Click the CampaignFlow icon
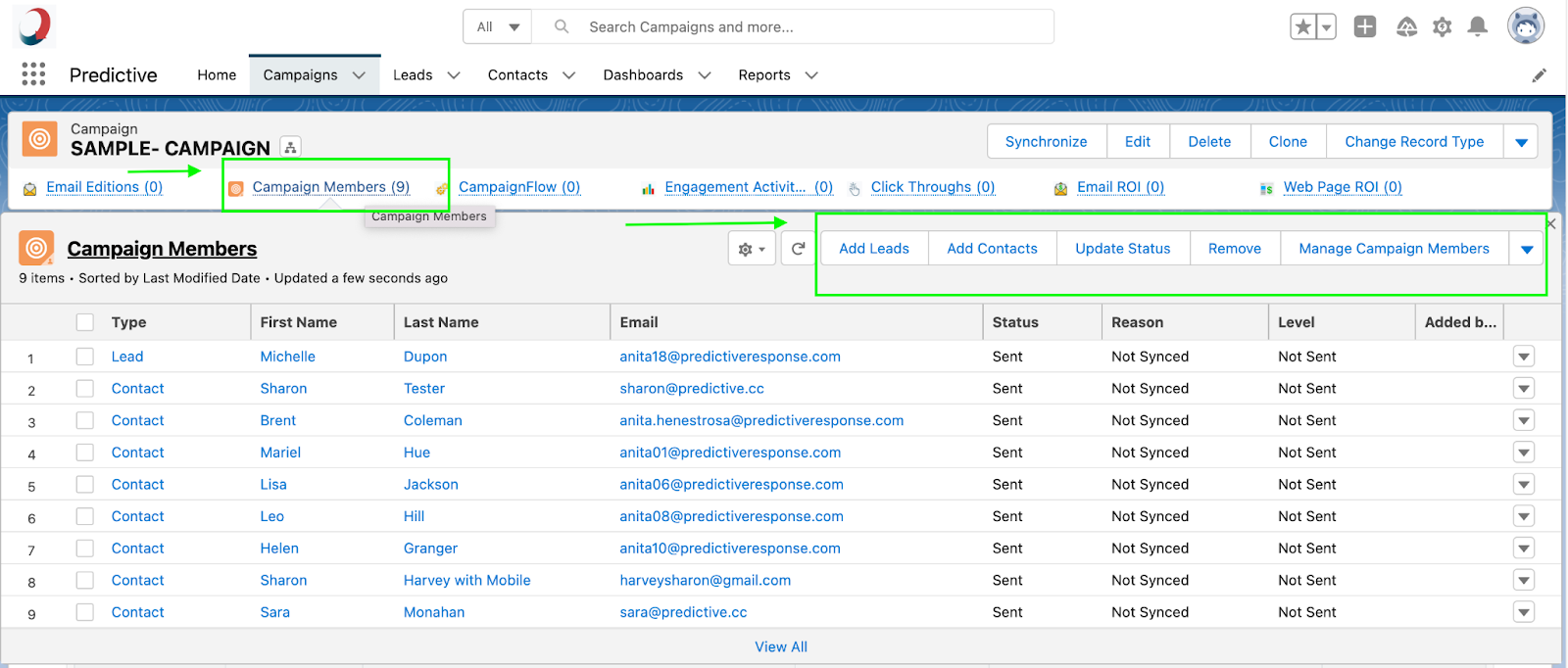Viewport: 1568px width, 668px height. tap(443, 189)
